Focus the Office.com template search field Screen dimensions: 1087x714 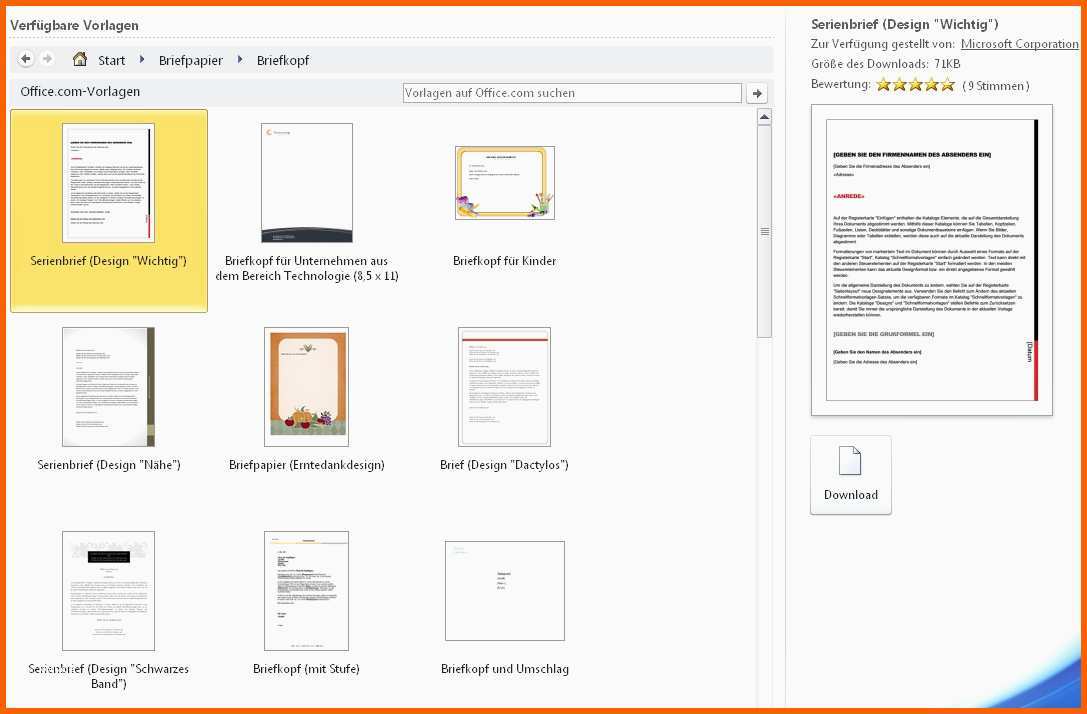572,93
